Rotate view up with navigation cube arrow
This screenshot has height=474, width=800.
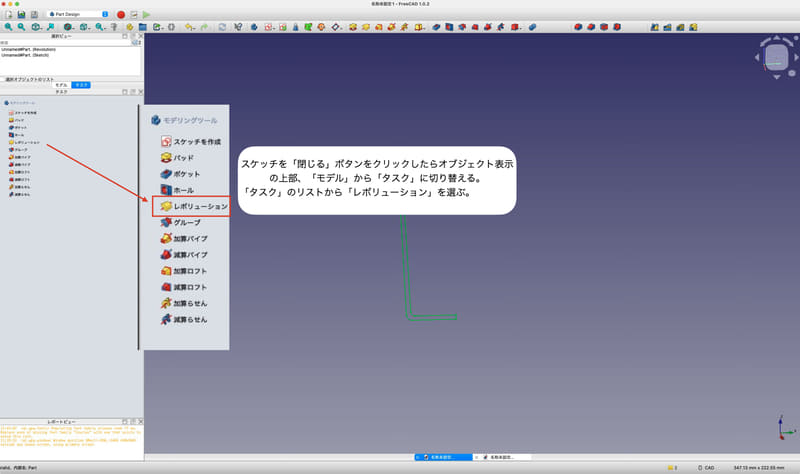tap(777, 38)
